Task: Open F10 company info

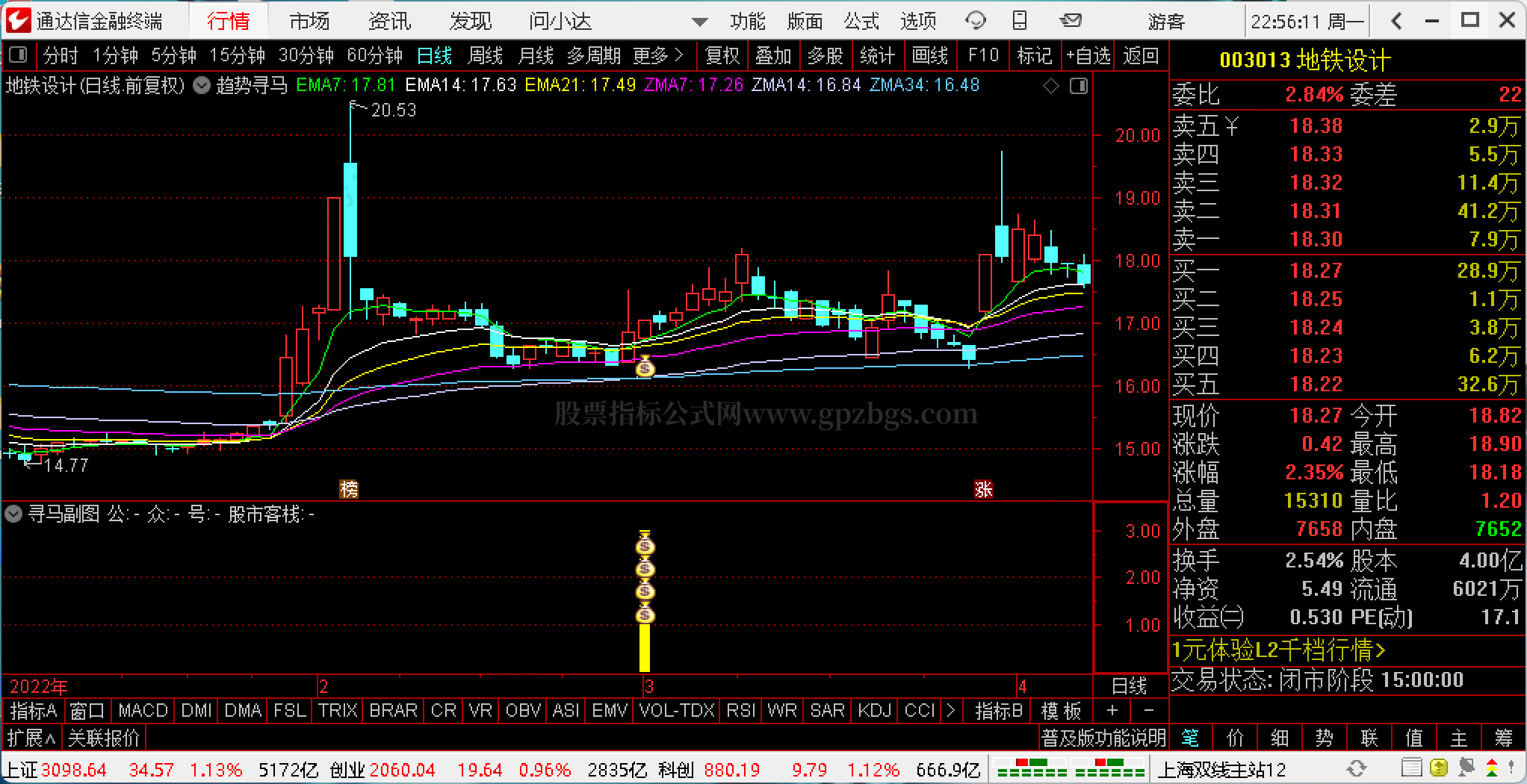Action: (983, 55)
